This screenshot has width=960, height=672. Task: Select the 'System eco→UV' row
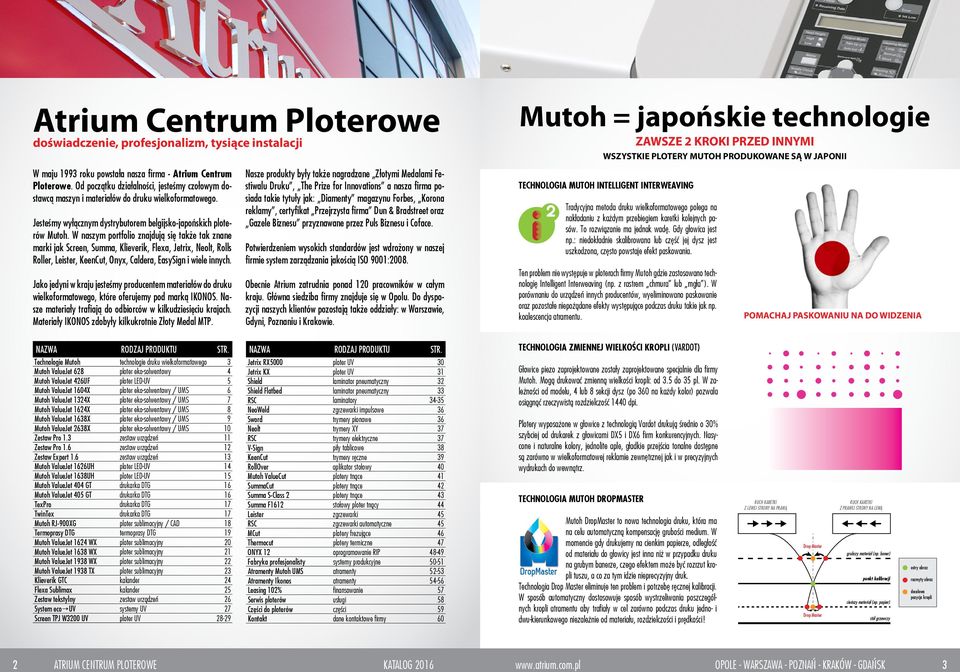(132, 610)
